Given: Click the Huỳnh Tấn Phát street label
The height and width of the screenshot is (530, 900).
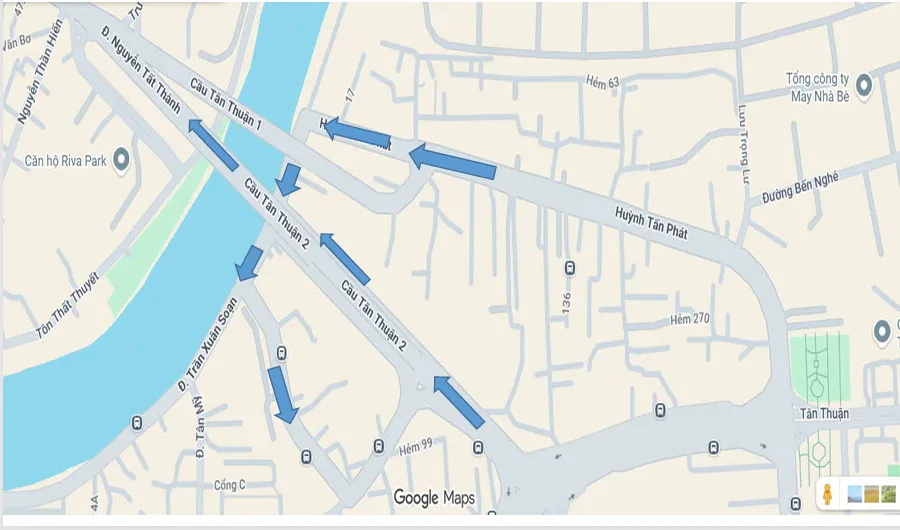Looking at the screenshot, I should click(651, 223).
